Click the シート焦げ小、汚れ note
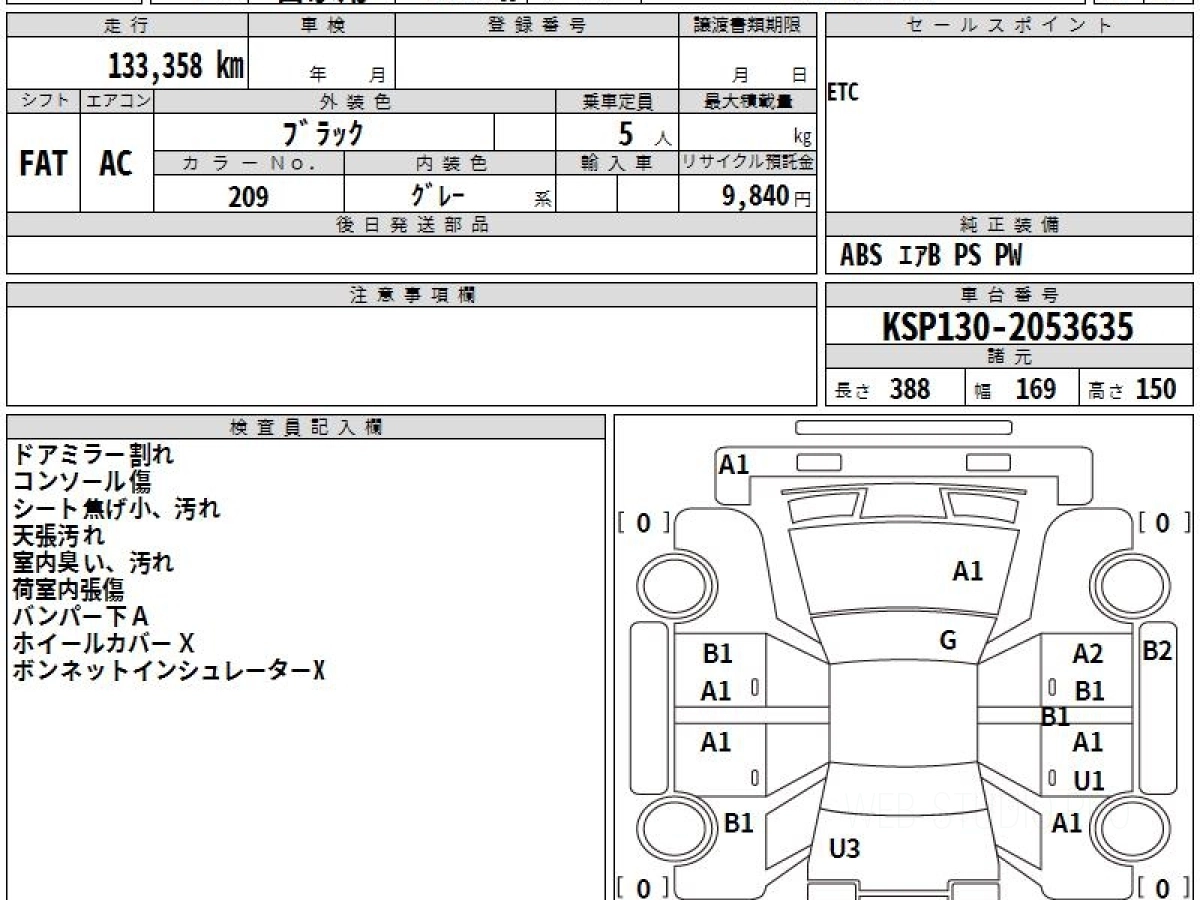The height and width of the screenshot is (900, 1200). (116, 508)
